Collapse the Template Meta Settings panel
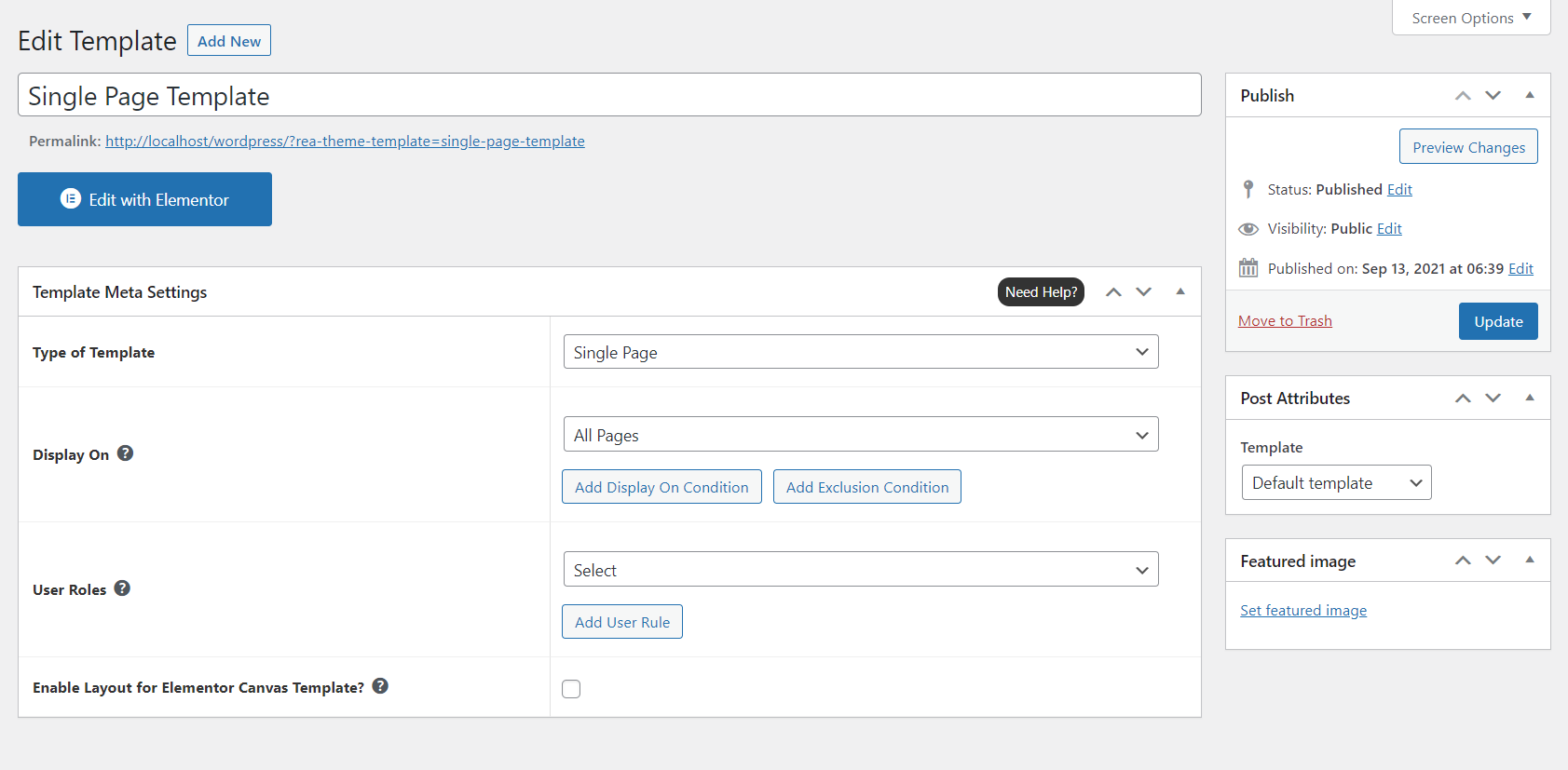The width and height of the screenshot is (1568, 770). [1180, 292]
